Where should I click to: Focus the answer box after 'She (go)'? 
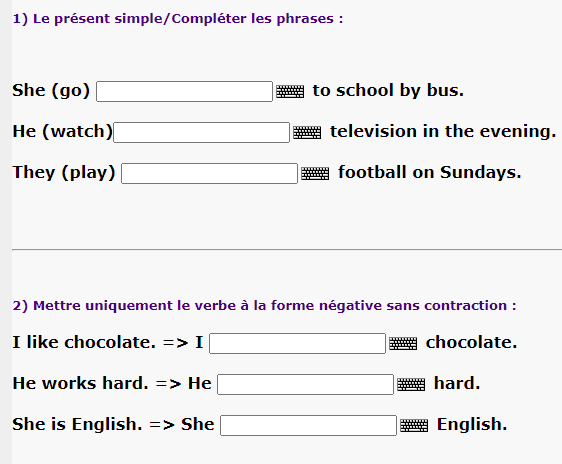click(x=184, y=91)
